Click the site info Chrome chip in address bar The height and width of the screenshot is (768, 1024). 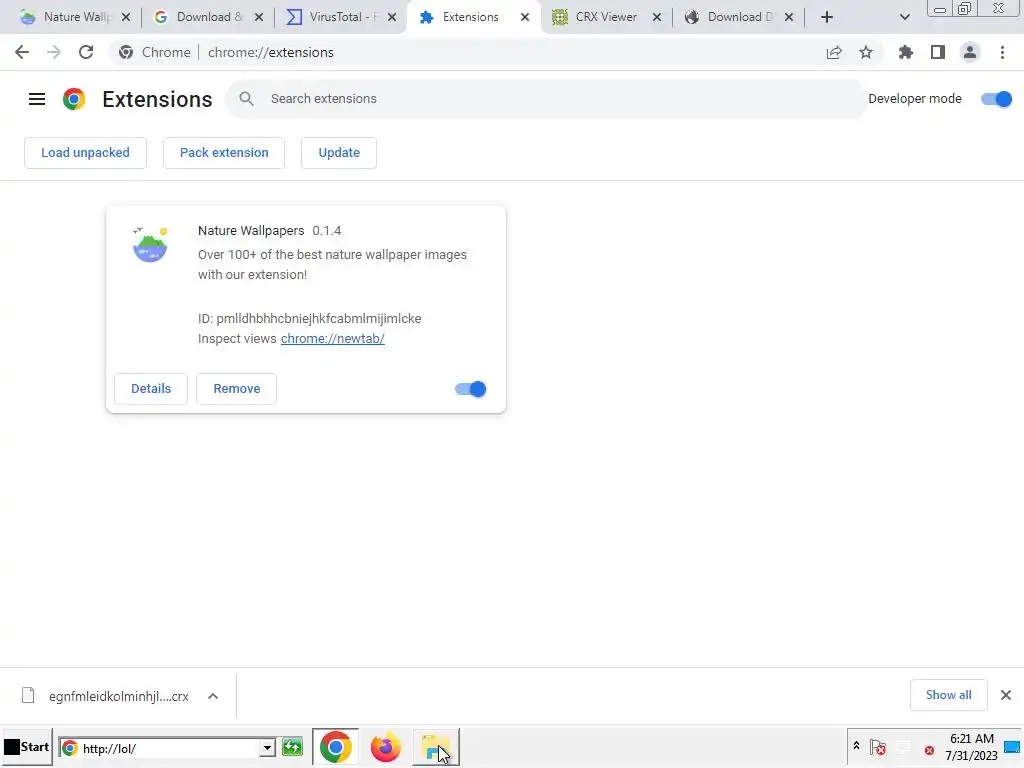[155, 52]
